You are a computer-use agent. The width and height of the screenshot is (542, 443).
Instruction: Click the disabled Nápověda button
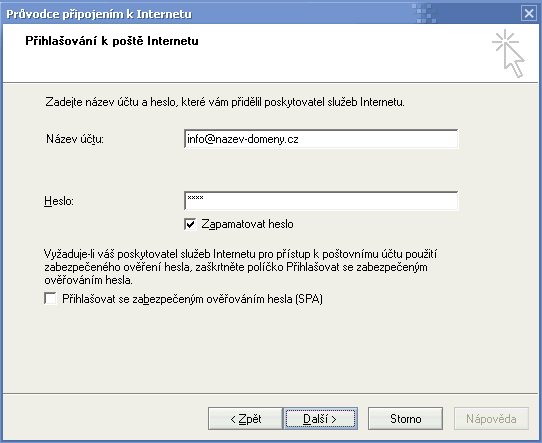[x=491, y=419]
